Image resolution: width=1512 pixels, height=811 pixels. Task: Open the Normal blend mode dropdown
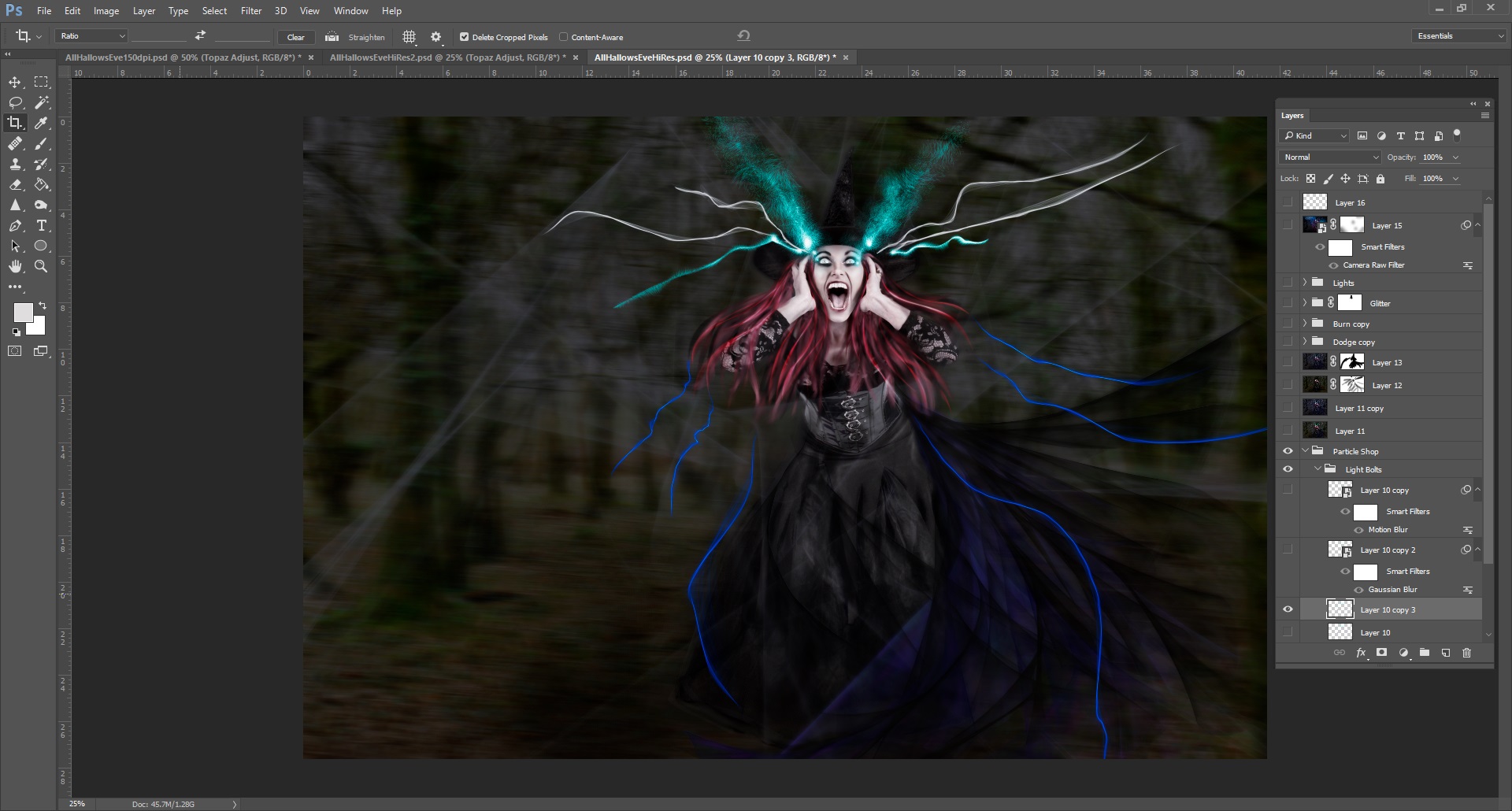(1330, 157)
